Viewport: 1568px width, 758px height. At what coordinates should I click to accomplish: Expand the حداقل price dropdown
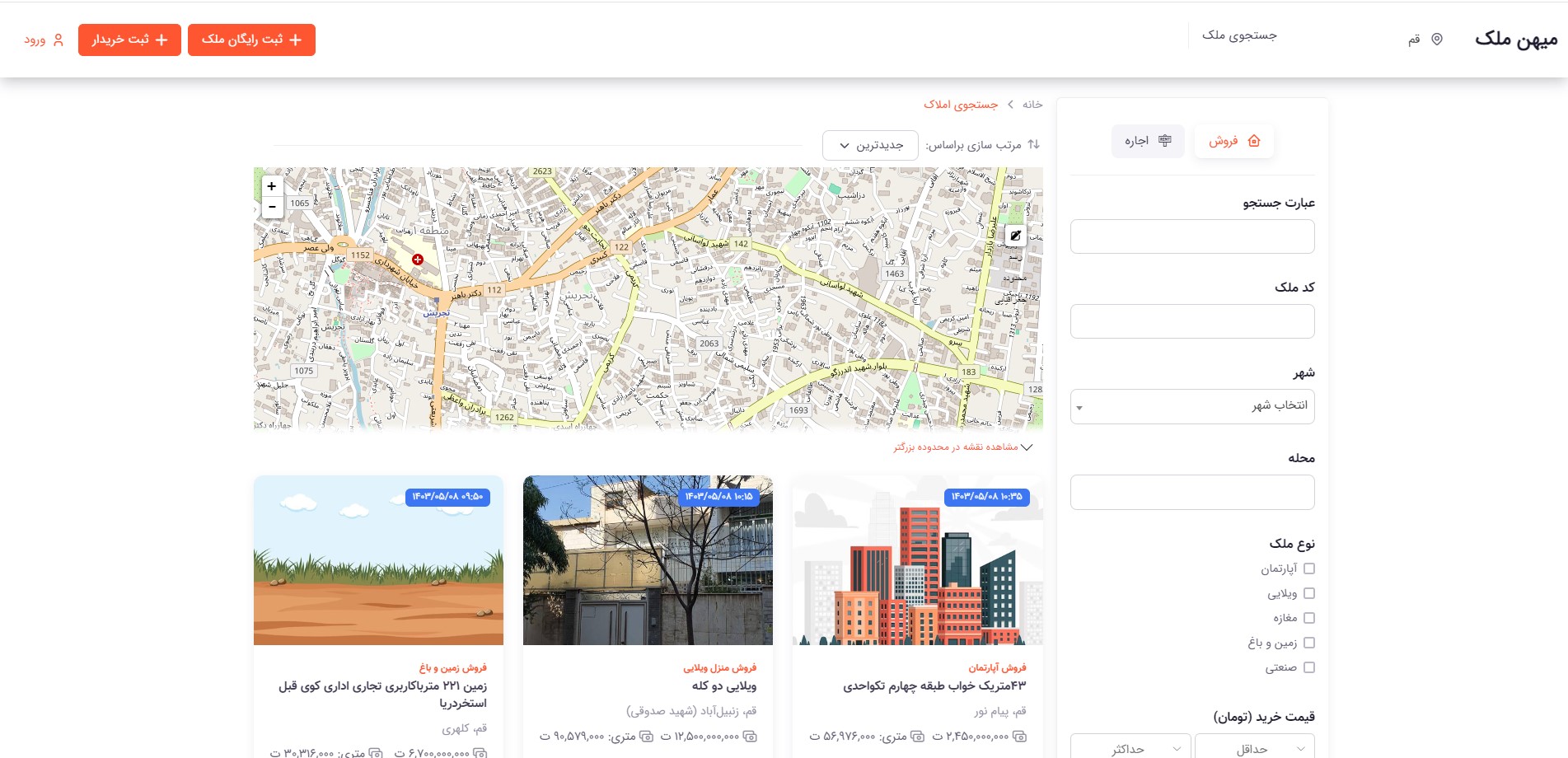1254,748
